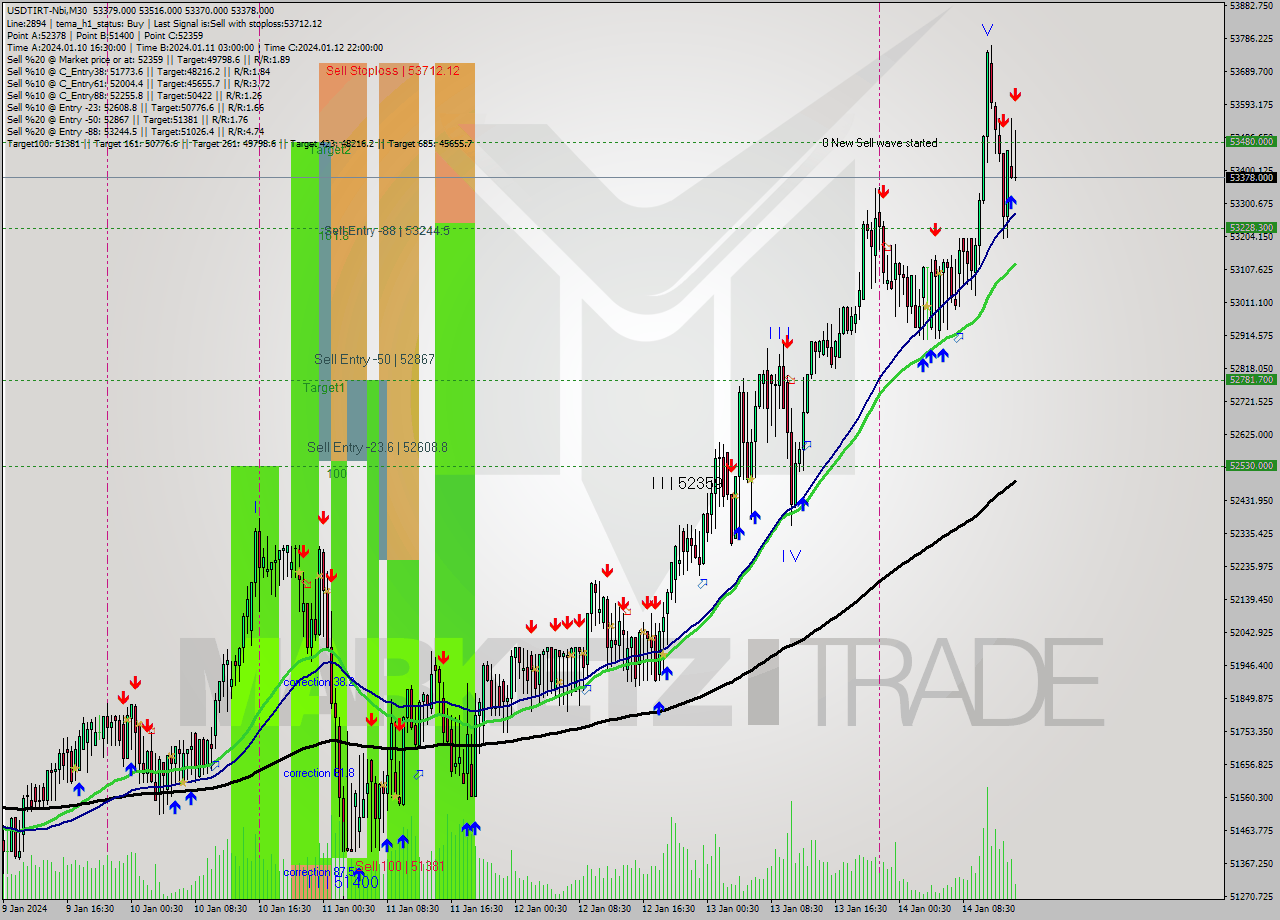Click the '10 Jan 08:30' time axis label
The height and width of the screenshot is (920, 1280).
coord(220,909)
